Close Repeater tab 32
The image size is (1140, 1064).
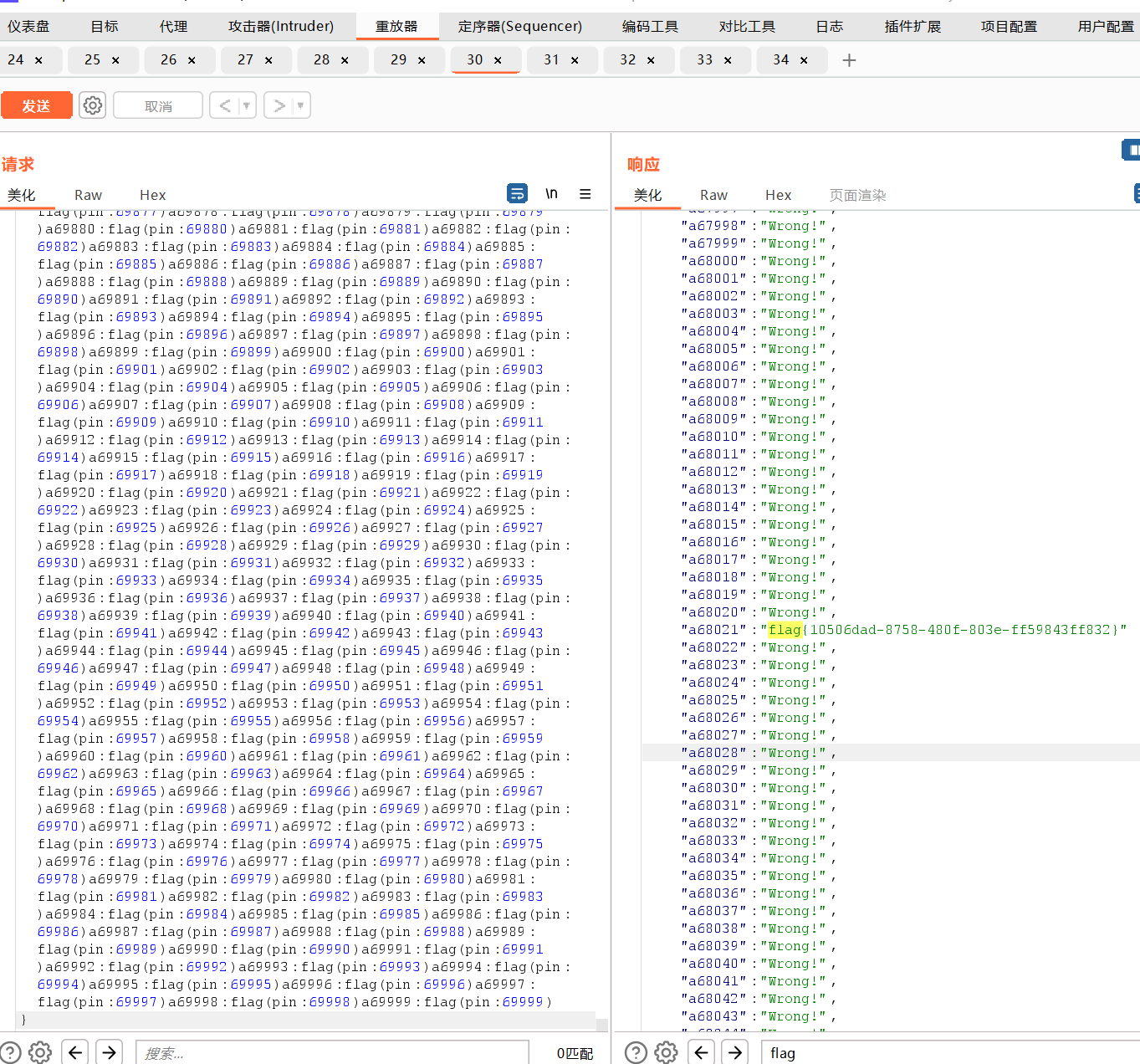(651, 60)
